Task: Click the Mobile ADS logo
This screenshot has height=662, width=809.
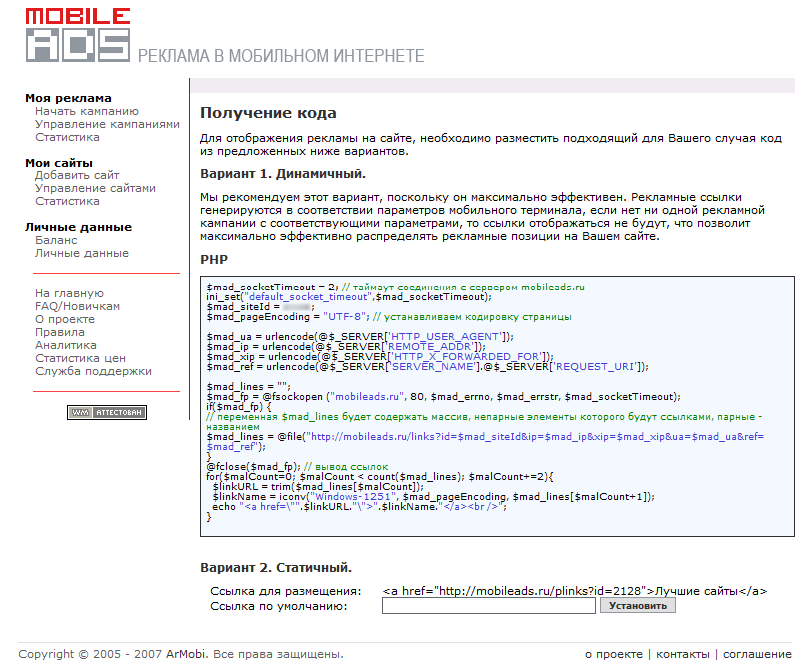Action: point(78,35)
